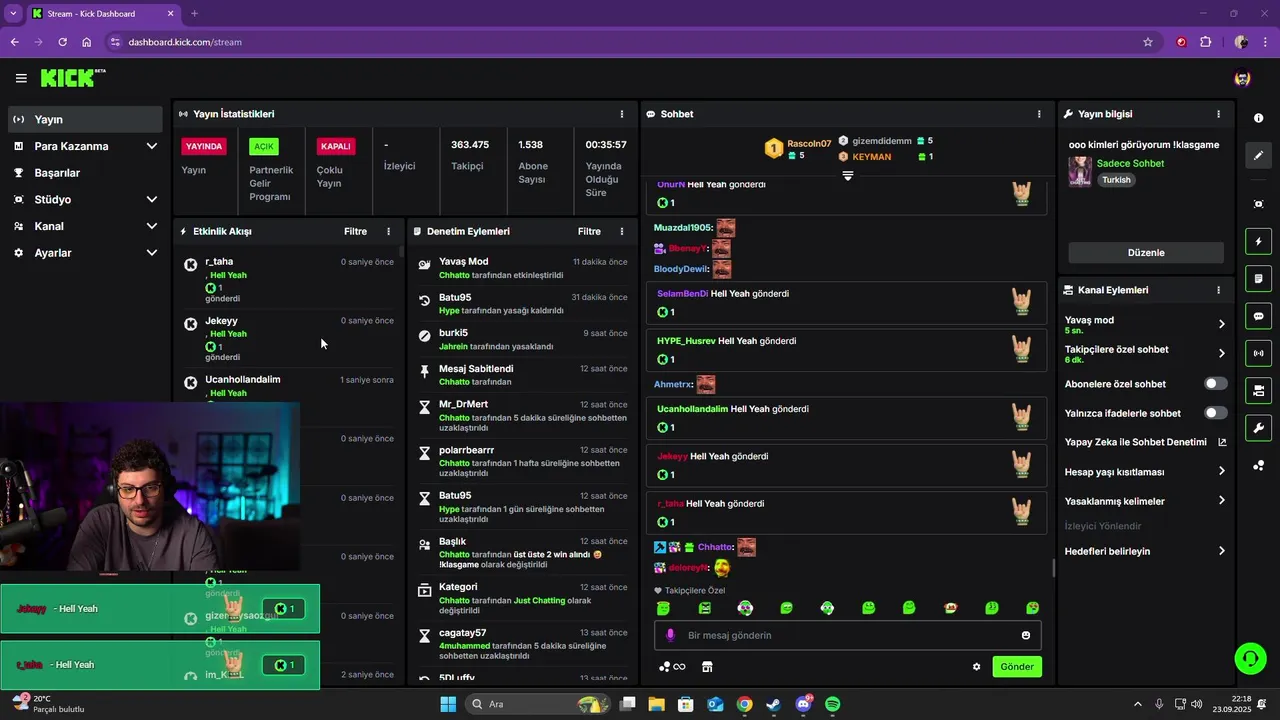Click the chat panel scrollbar
The image size is (1280, 720).
[x=1052, y=568]
